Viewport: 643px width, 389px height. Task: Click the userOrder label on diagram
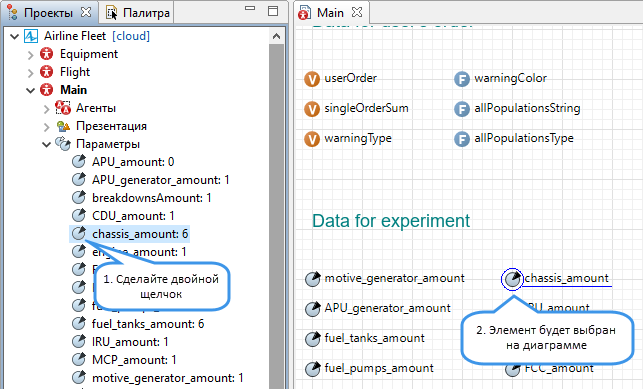click(x=351, y=78)
